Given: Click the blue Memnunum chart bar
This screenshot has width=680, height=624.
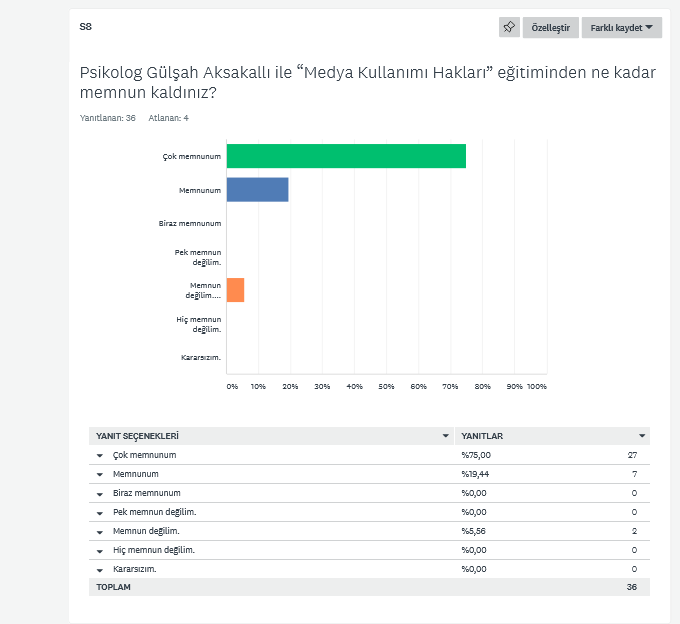Looking at the screenshot, I should [x=257, y=189].
